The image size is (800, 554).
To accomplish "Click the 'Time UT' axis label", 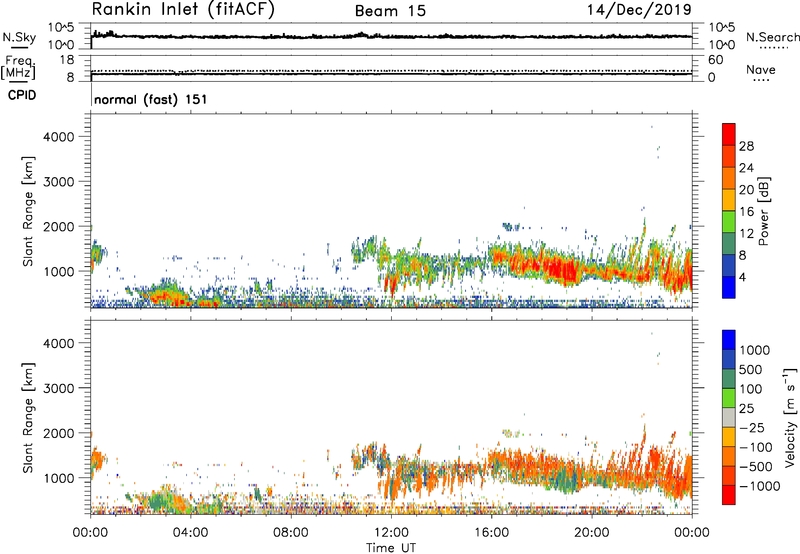I will pyautogui.click(x=391, y=547).
